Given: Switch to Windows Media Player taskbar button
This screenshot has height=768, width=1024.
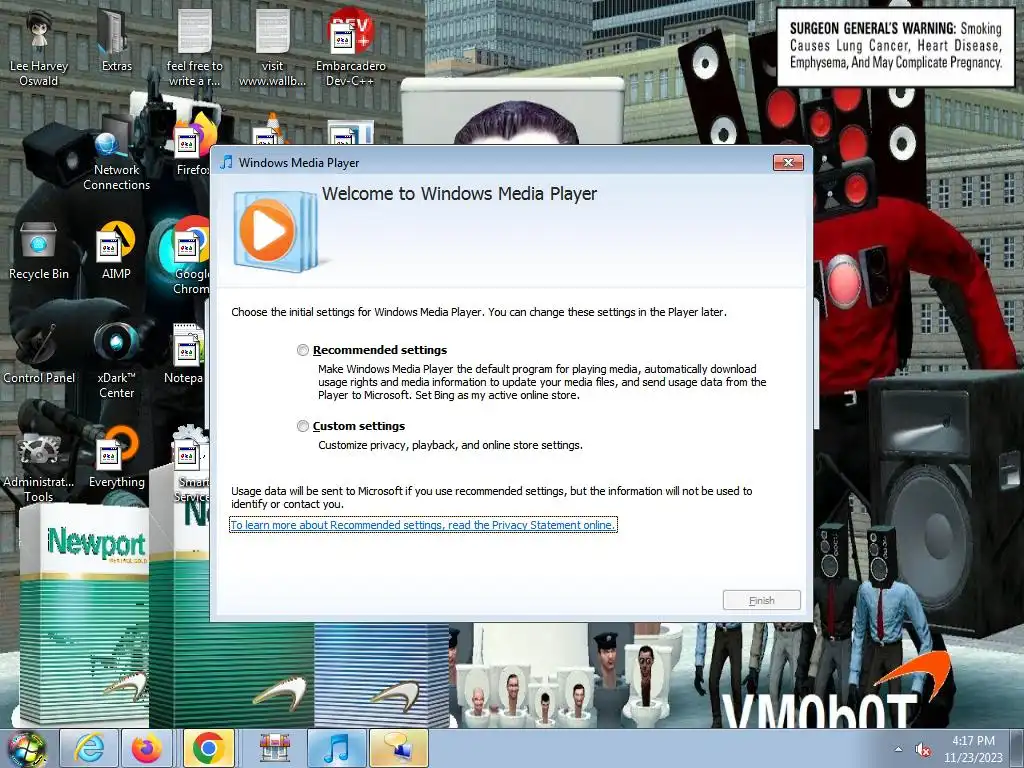Looking at the screenshot, I should coord(336,748).
